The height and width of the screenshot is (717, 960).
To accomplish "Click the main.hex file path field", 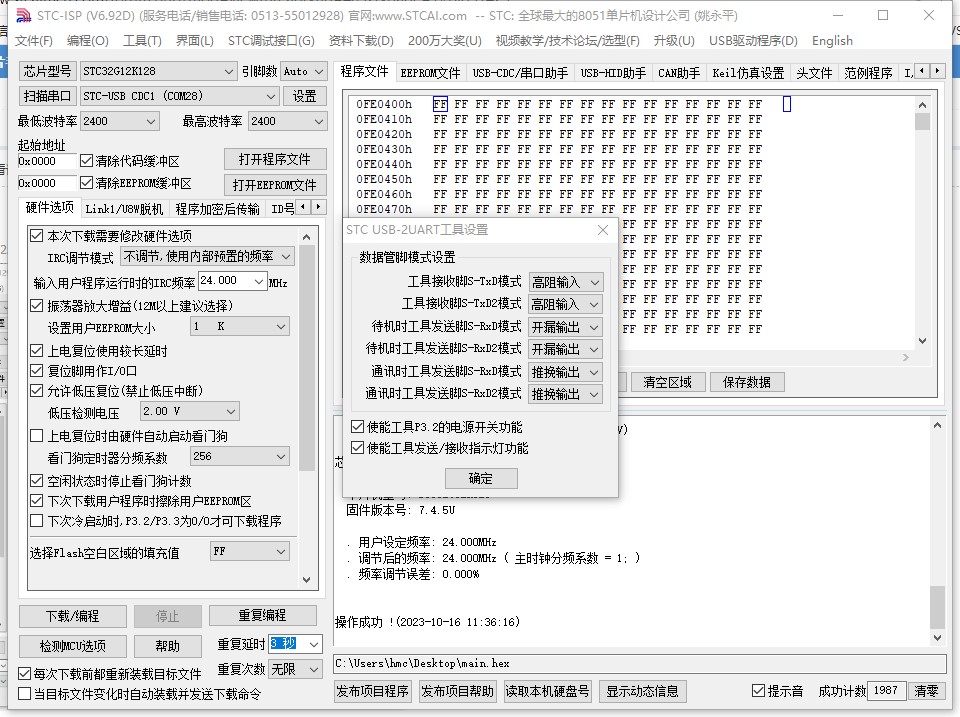I will 640,663.
